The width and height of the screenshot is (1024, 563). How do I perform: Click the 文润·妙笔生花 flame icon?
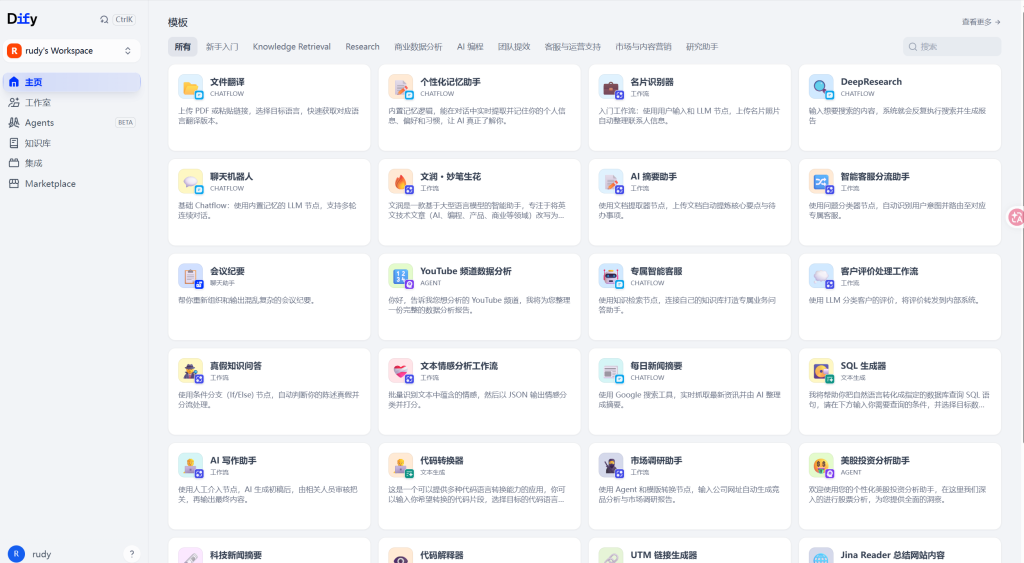[401, 182]
